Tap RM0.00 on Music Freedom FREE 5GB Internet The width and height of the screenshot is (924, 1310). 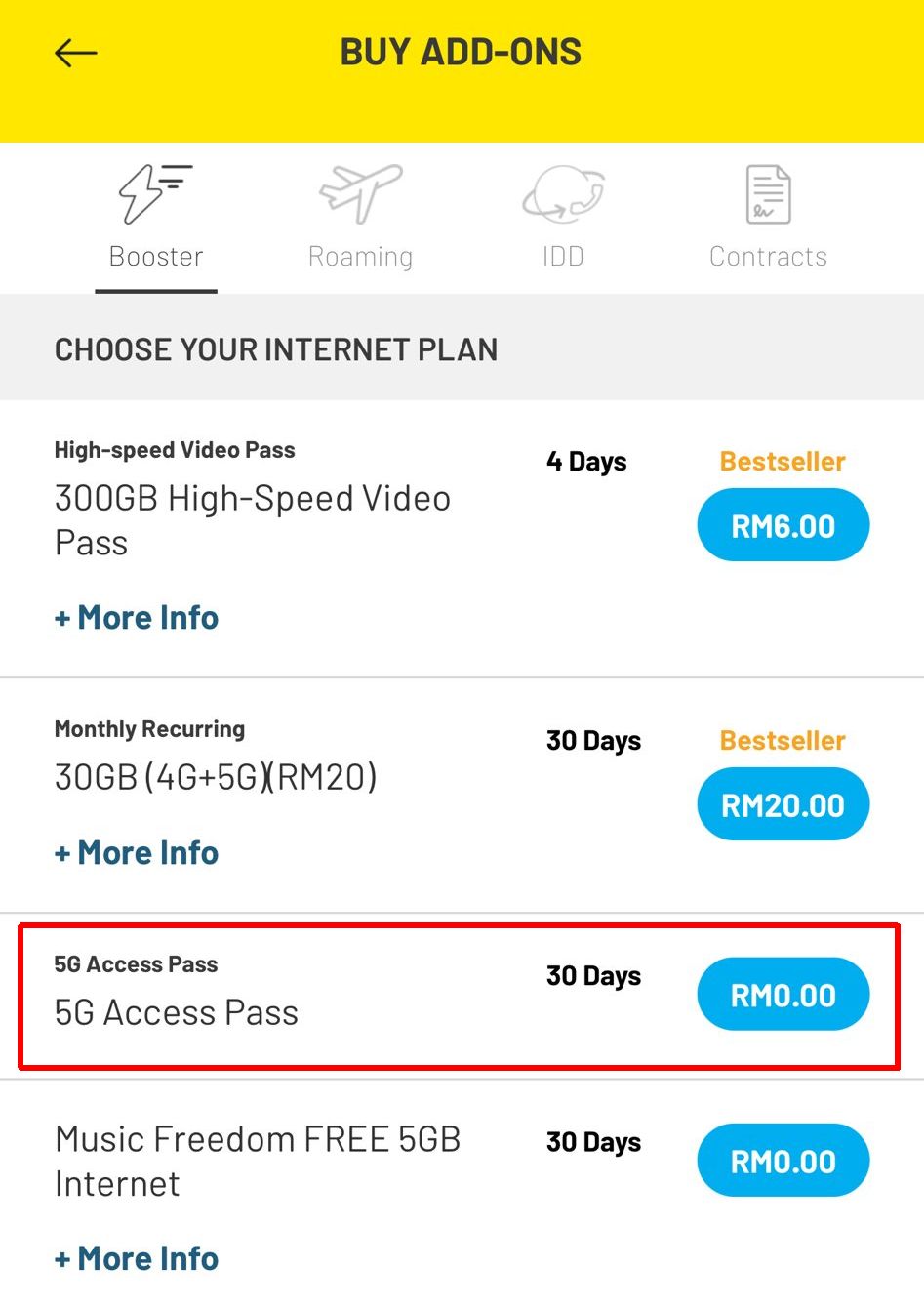(x=783, y=1160)
